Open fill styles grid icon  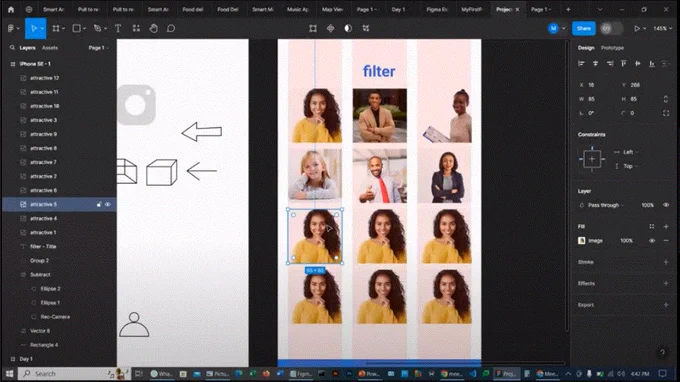(651, 226)
